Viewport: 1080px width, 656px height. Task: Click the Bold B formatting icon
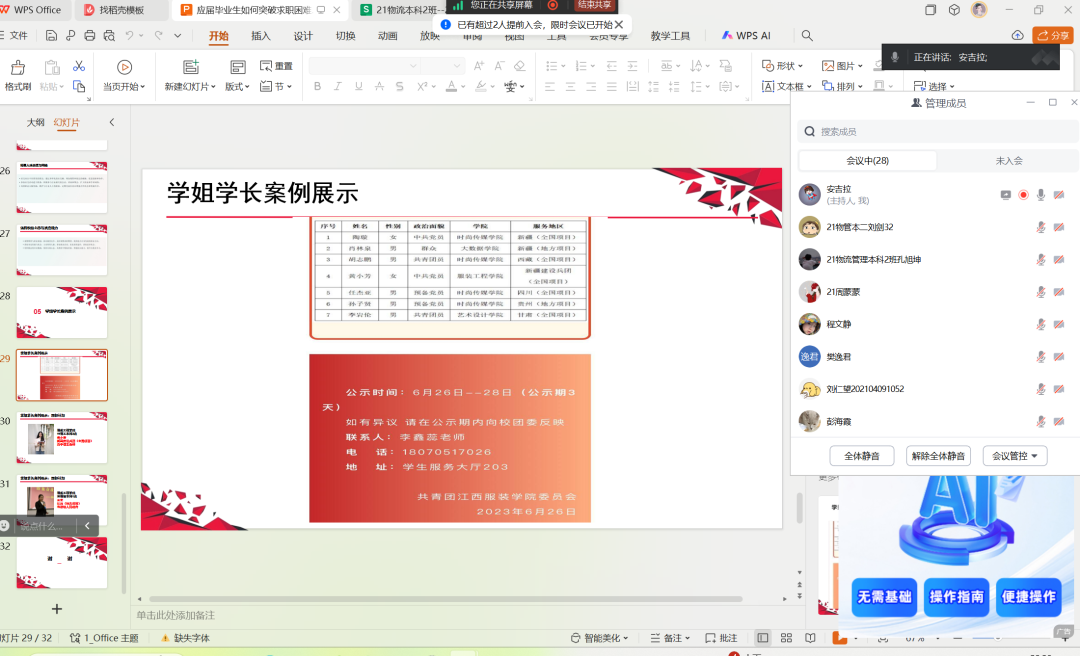click(x=317, y=86)
